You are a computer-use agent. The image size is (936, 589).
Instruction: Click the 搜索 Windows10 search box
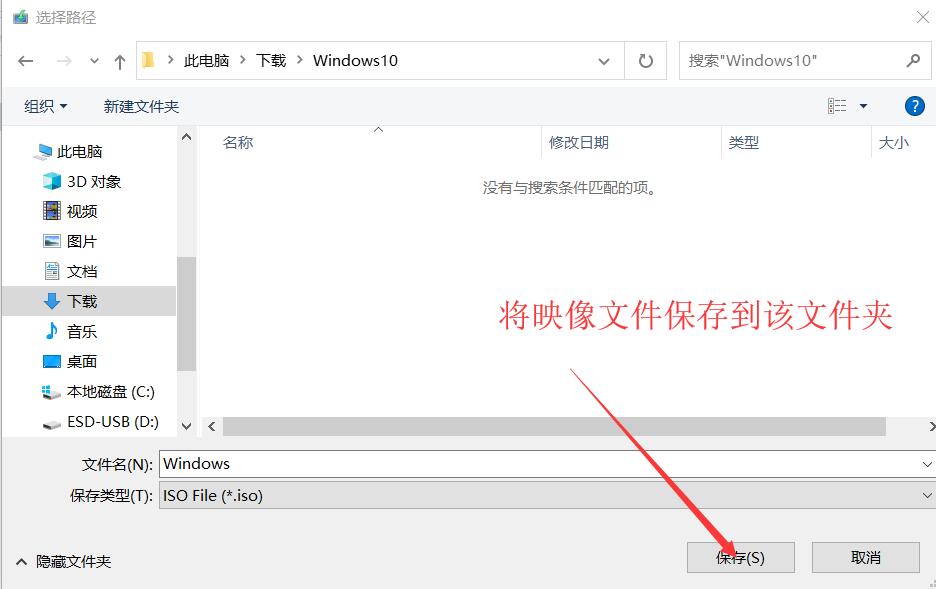(790, 60)
